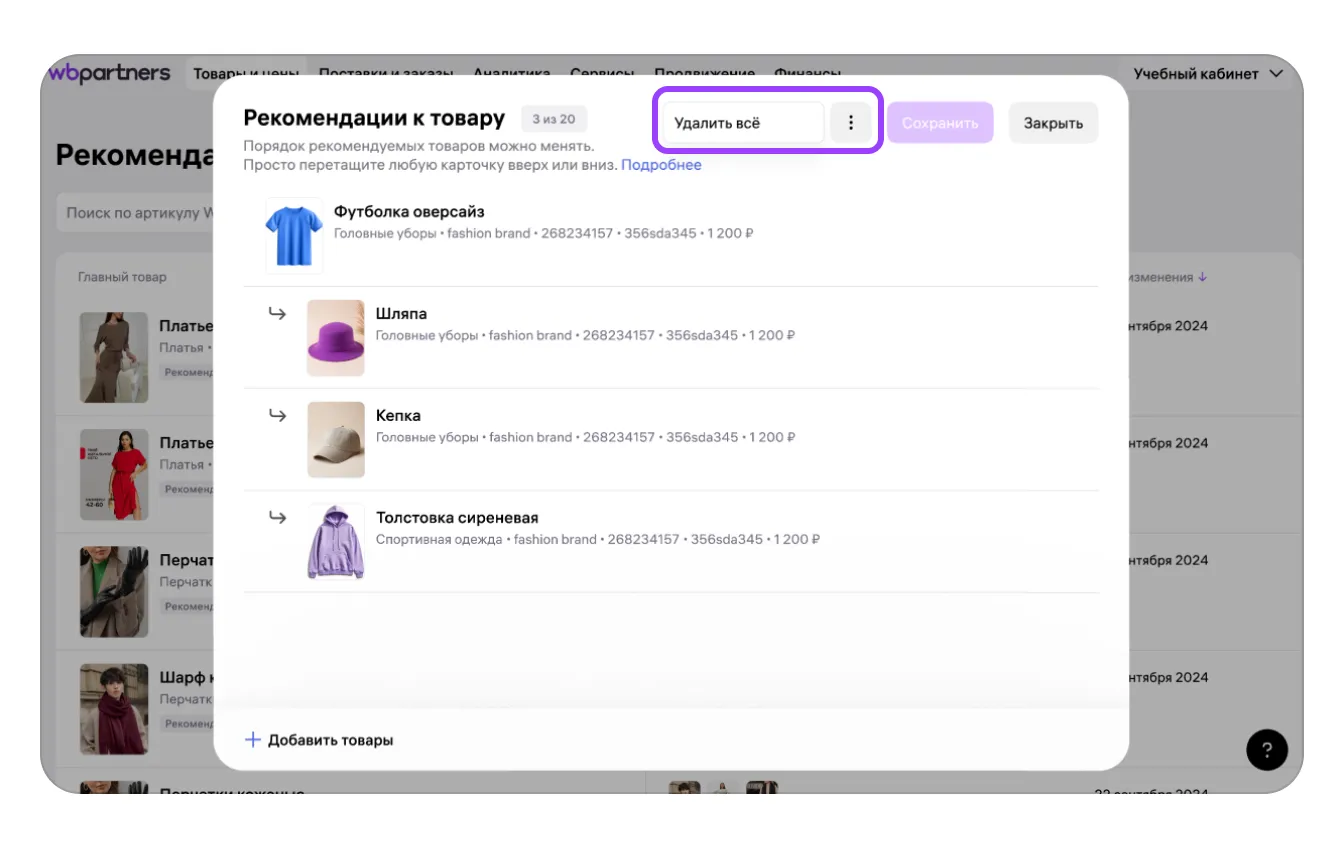
Task: Click the drag arrow icon beside Кепка
Action: 277,416
